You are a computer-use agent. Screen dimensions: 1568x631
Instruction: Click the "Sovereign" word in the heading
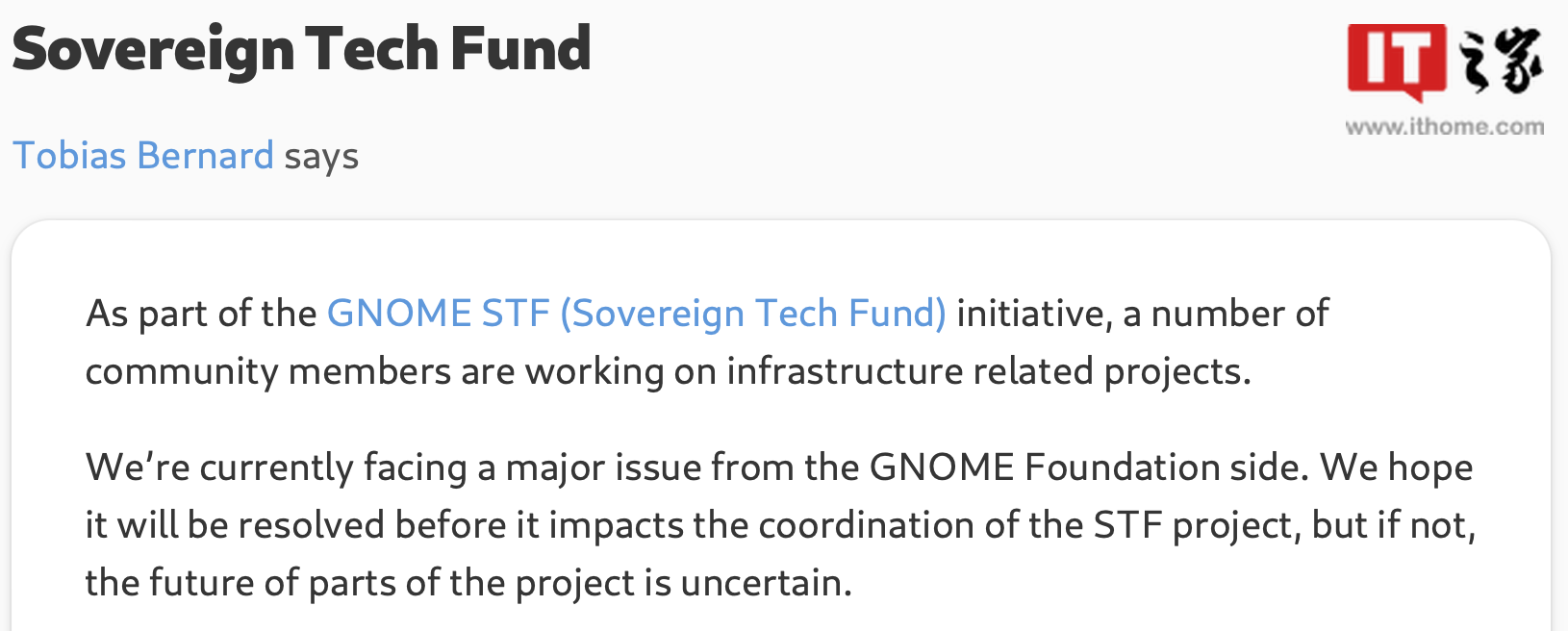coord(153,50)
